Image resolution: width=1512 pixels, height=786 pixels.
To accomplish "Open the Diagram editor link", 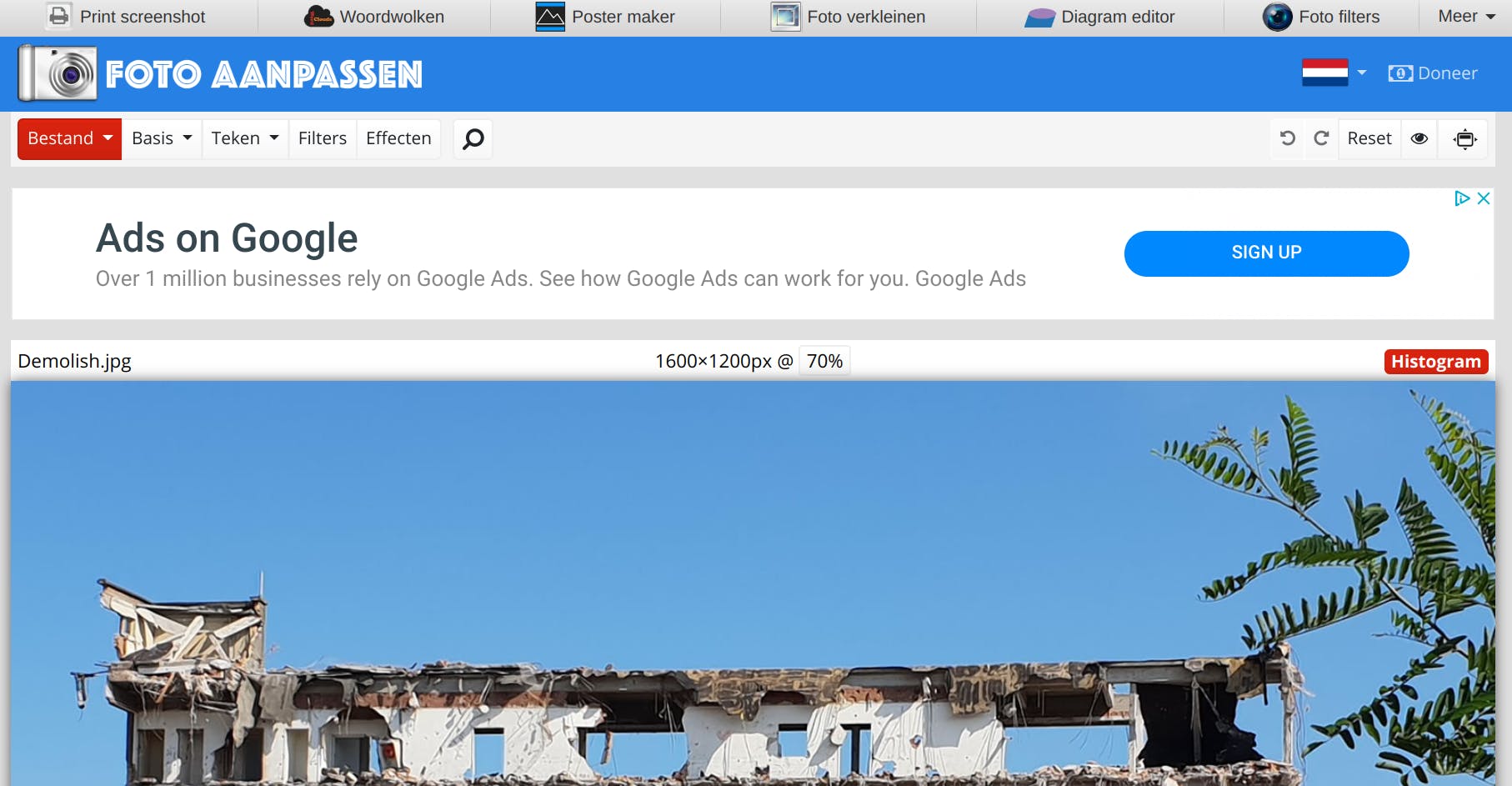I will [x=1118, y=17].
